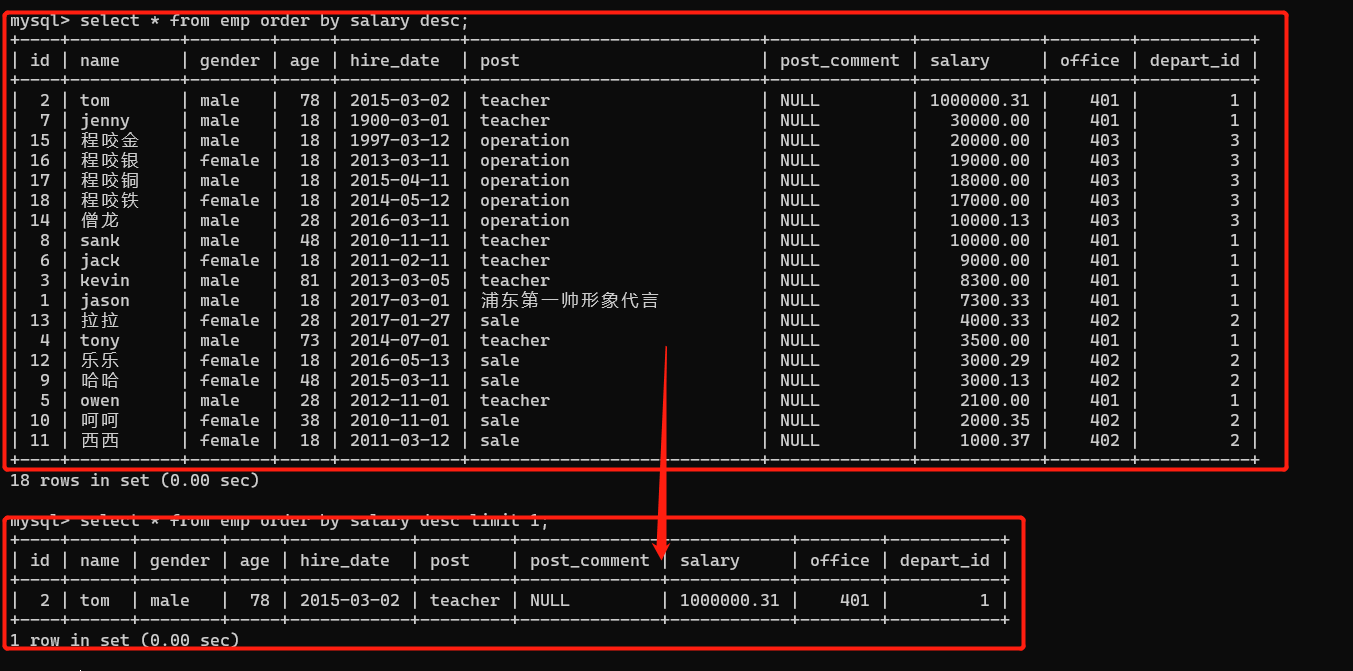The image size is (1353, 671).
Task: Select the name cell '哈哈'
Action: pos(100,380)
